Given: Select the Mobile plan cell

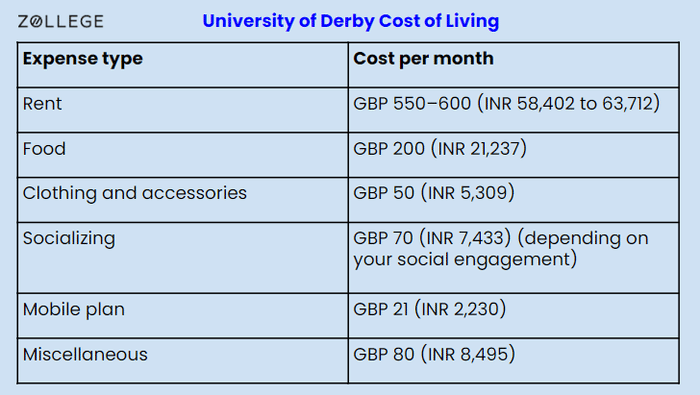Looking at the screenshot, I should (183, 316).
